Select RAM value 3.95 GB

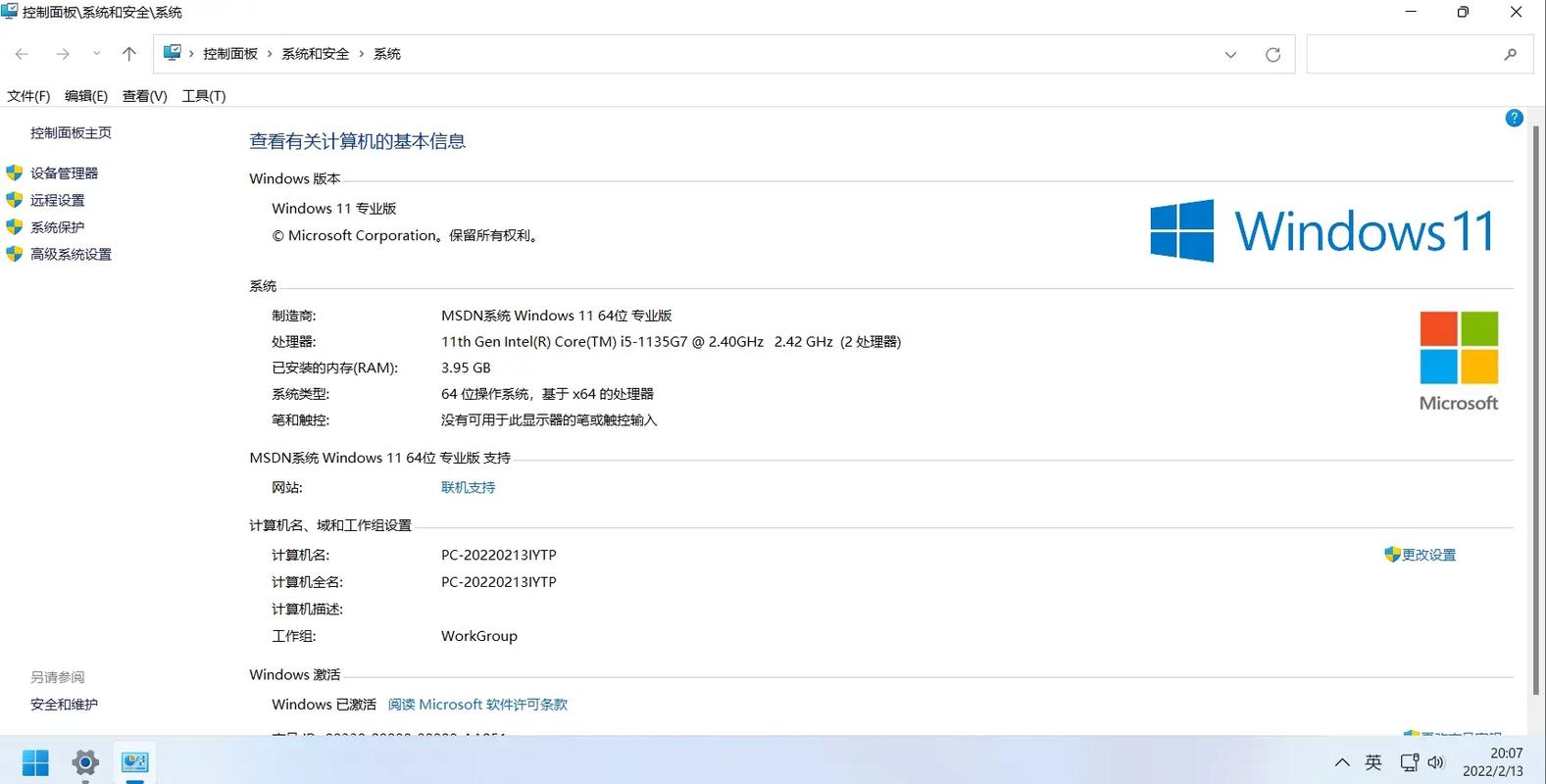pos(466,368)
